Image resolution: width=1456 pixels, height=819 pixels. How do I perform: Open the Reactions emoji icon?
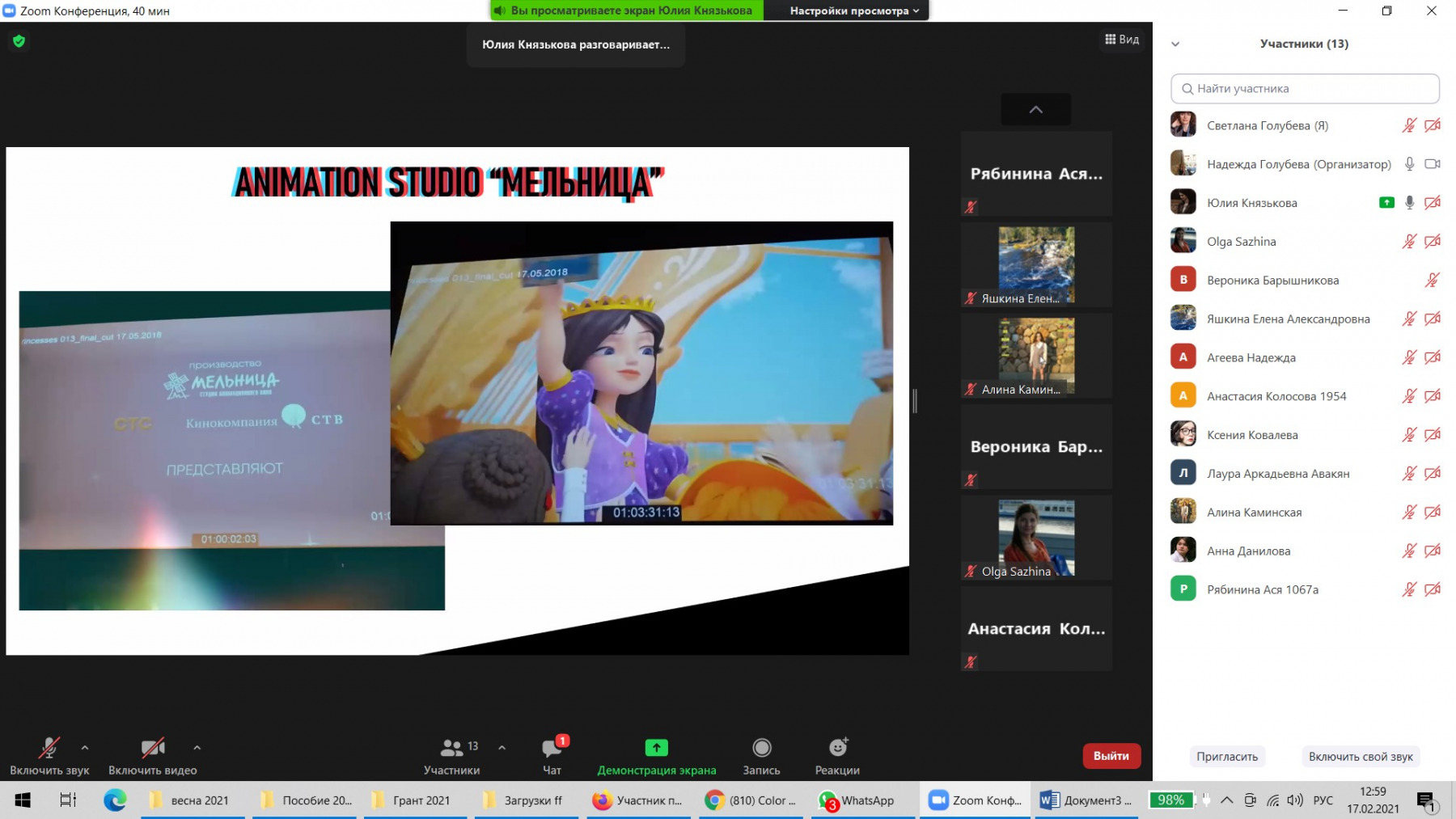tap(838, 748)
